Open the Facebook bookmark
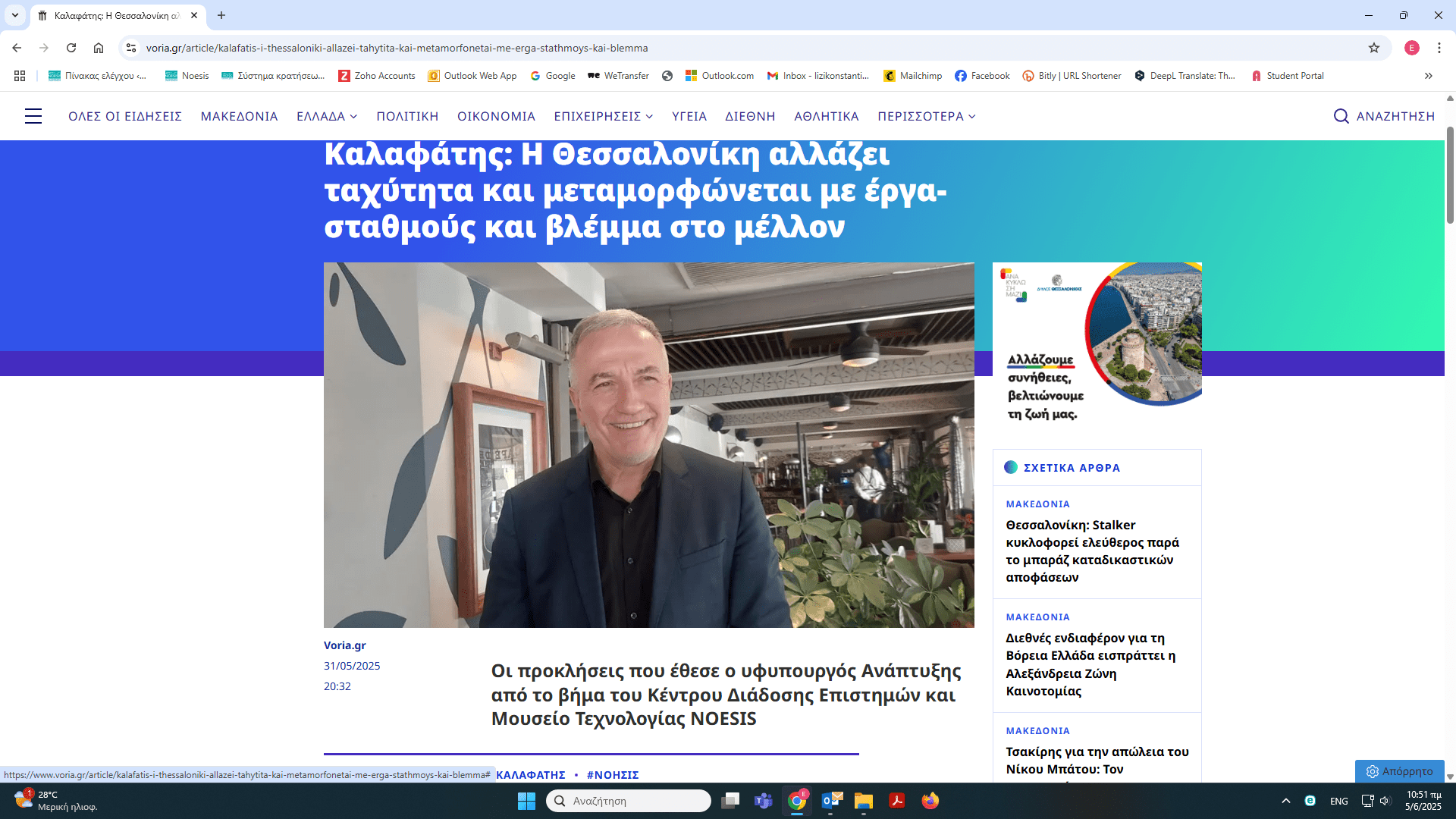Screen dimensions: 1456x819 pos(982,76)
